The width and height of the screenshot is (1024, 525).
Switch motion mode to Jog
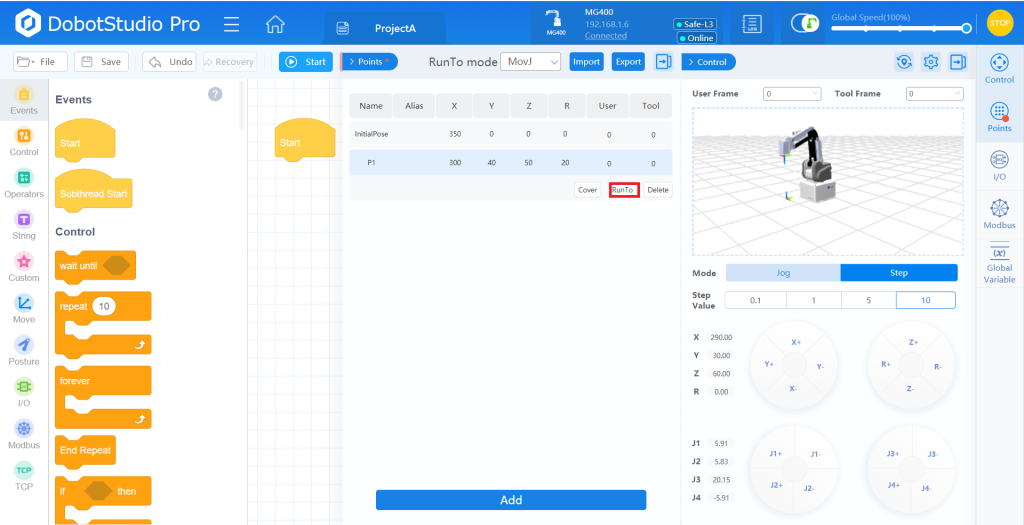783,273
